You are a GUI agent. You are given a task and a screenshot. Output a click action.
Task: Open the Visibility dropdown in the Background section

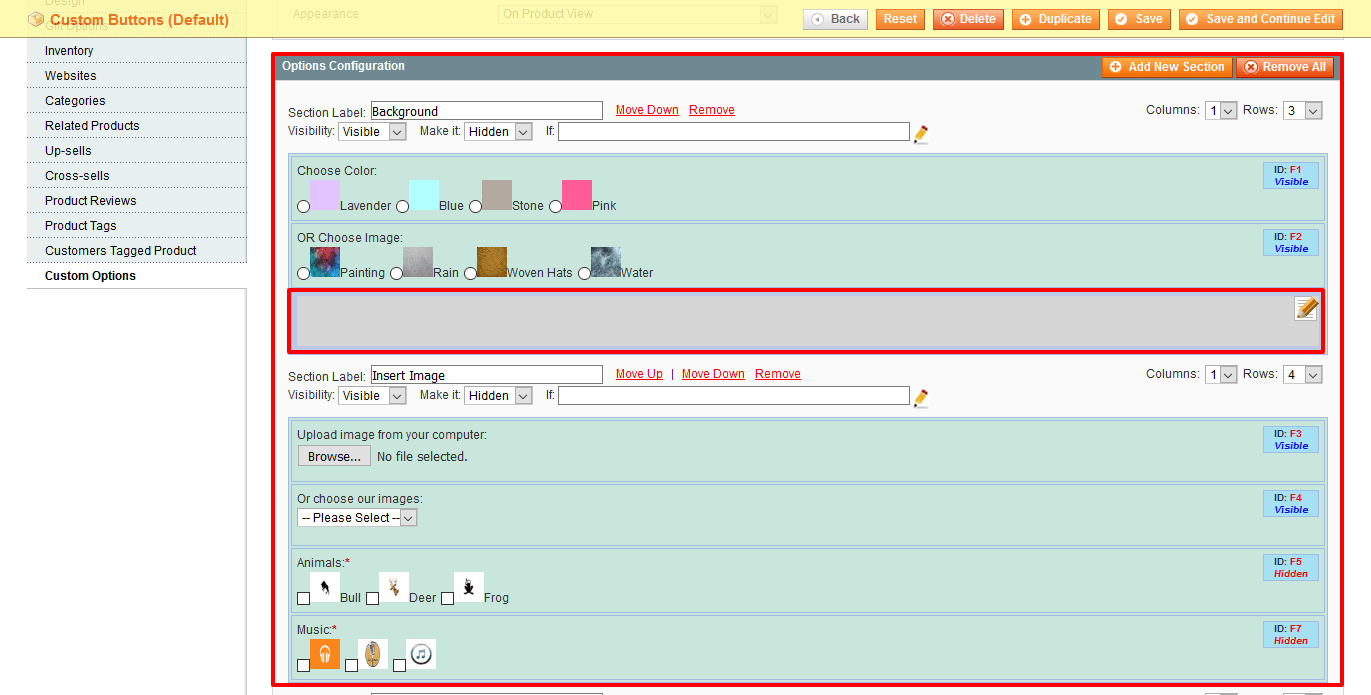pos(372,132)
